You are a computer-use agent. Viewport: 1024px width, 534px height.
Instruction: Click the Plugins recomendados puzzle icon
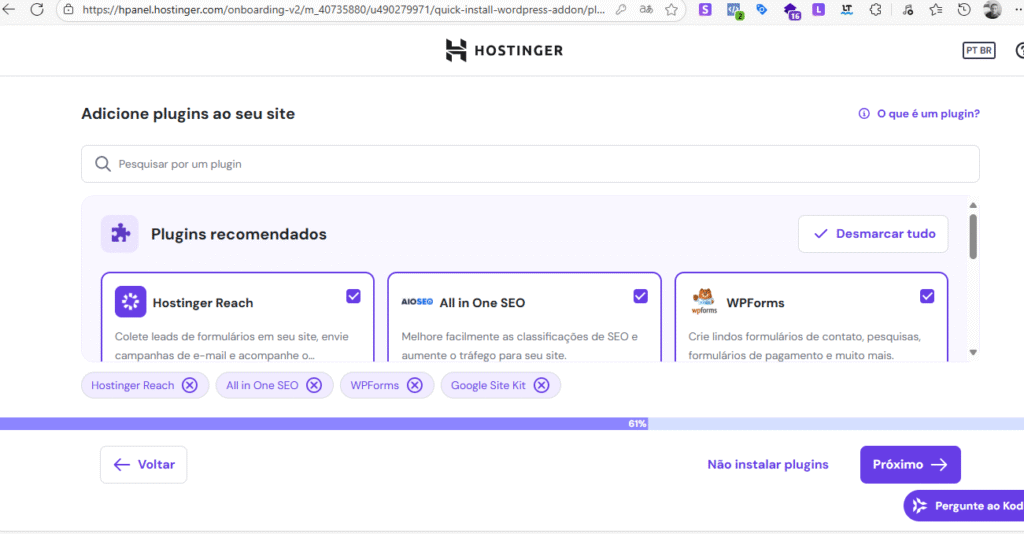pyautogui.click(x=120, y=234)
